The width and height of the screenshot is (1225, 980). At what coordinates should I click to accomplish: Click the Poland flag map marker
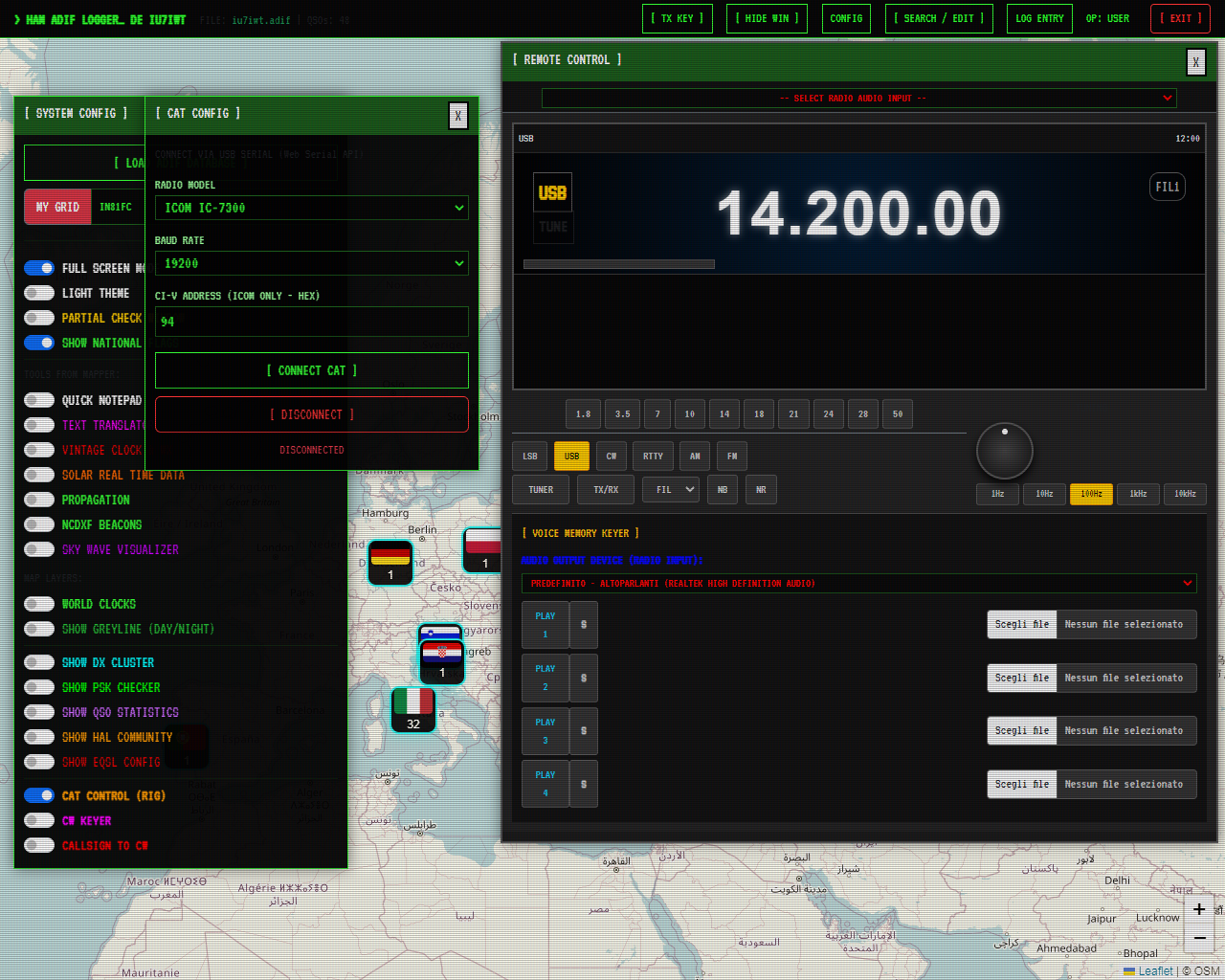pos(483,550)
